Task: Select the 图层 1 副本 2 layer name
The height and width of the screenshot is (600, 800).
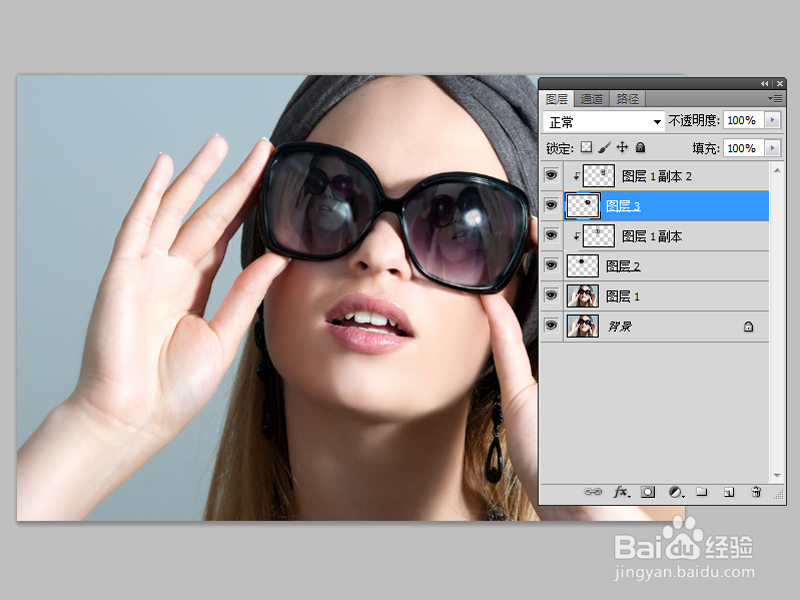Action: [x=657, y=177]
